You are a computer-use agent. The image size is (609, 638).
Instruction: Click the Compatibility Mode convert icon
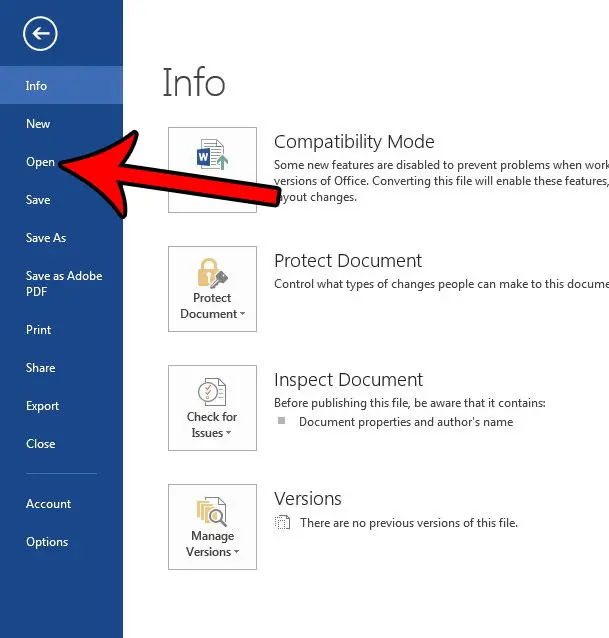click(212, 160)
